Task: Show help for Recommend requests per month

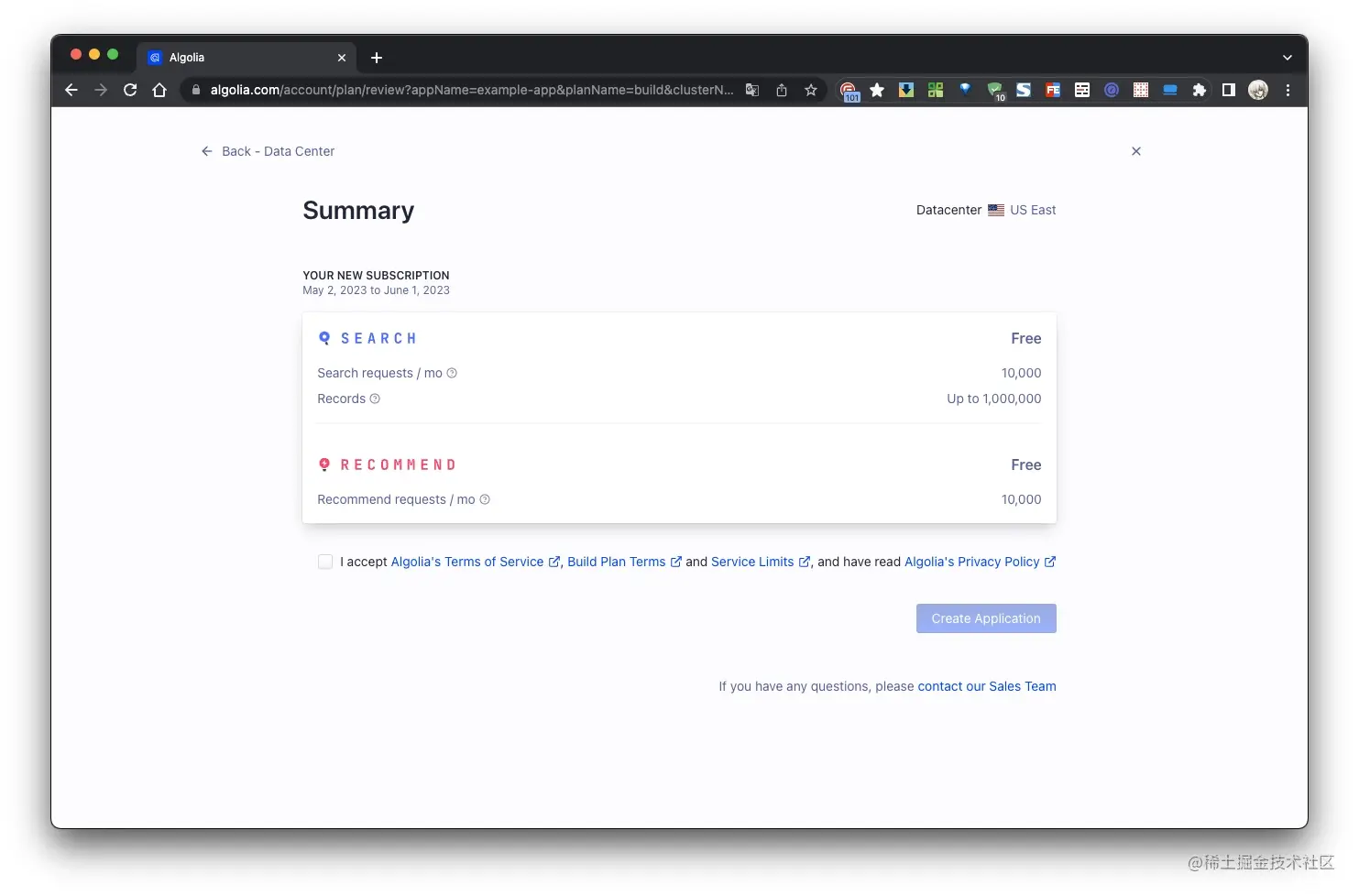Action: click(485, 499)
